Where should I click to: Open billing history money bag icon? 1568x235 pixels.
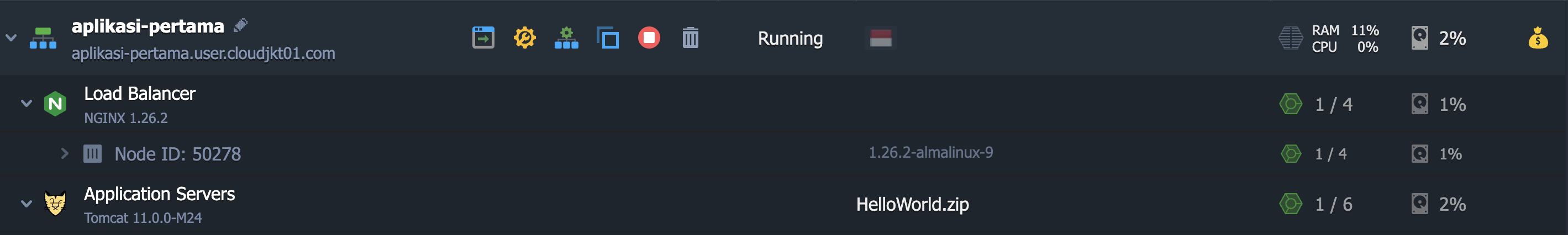tap(1538, 38)
